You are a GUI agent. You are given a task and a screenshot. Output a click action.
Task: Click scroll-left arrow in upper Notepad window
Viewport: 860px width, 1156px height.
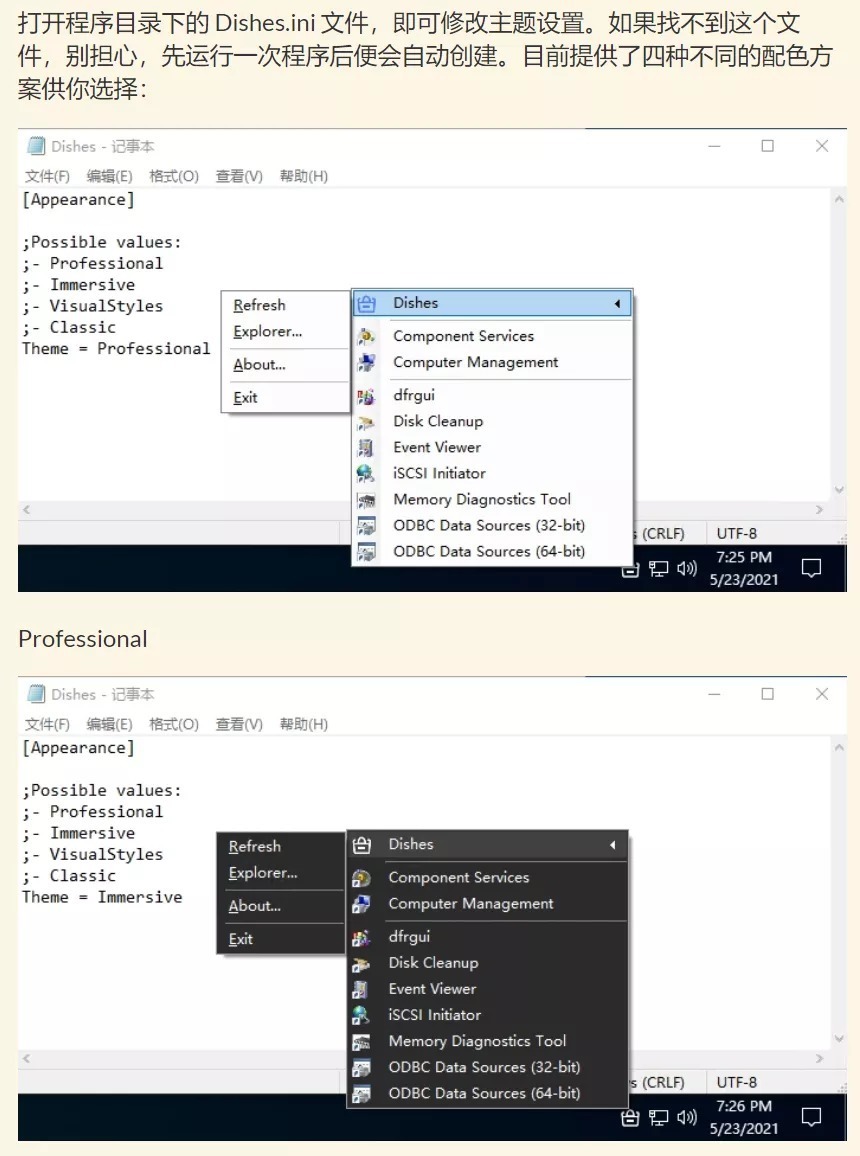click(27, 509)
